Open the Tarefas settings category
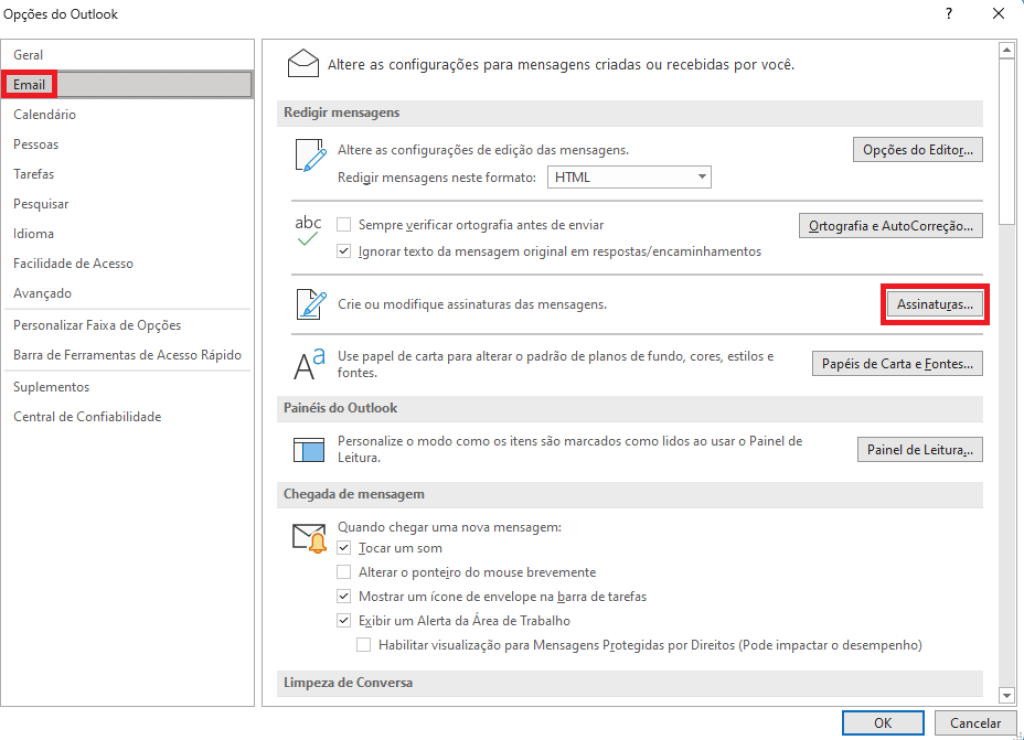The height and width of the screenshot is (740, 1024). tap(127, 174)
